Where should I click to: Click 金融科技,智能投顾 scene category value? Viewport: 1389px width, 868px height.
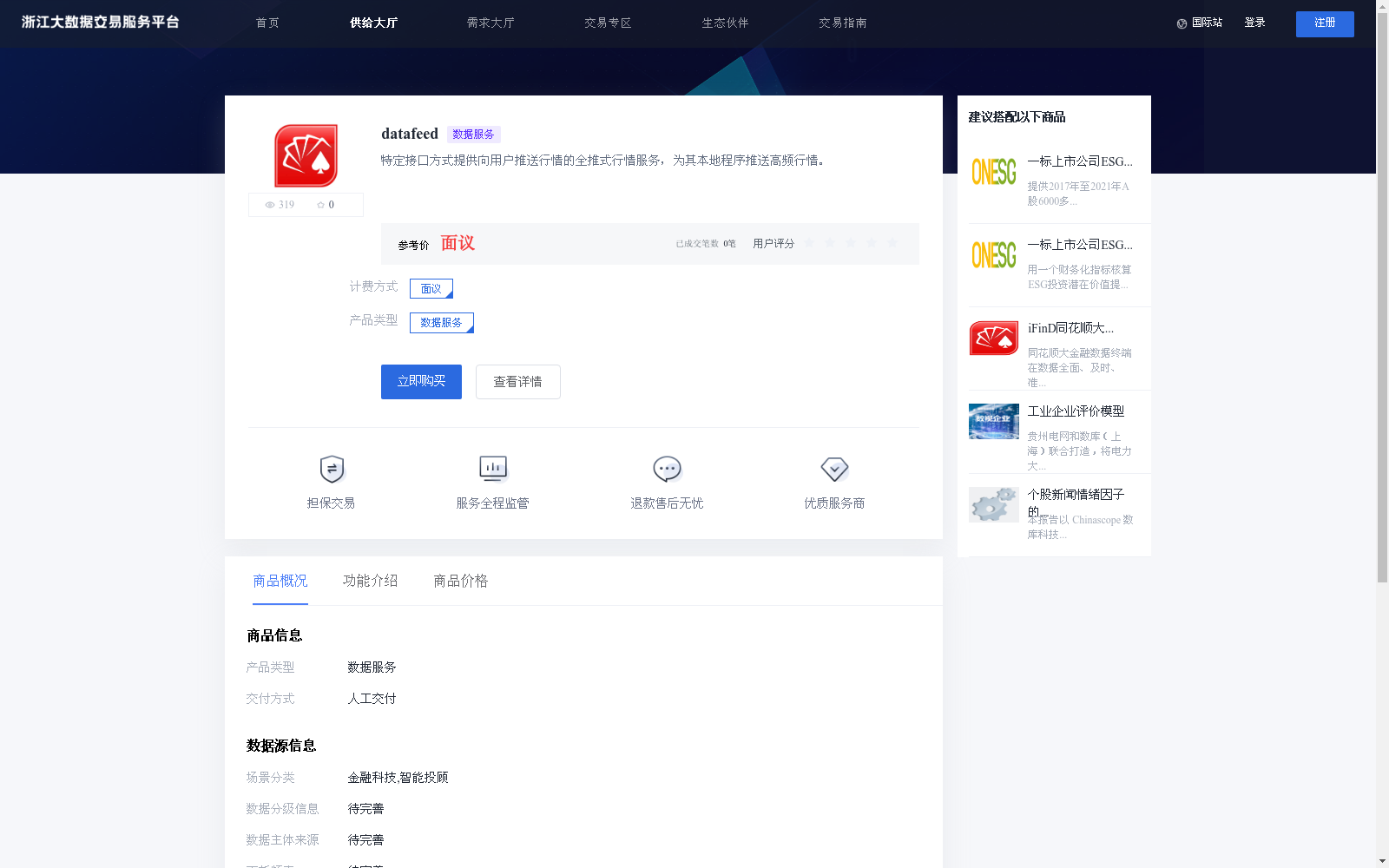(398, 778)
